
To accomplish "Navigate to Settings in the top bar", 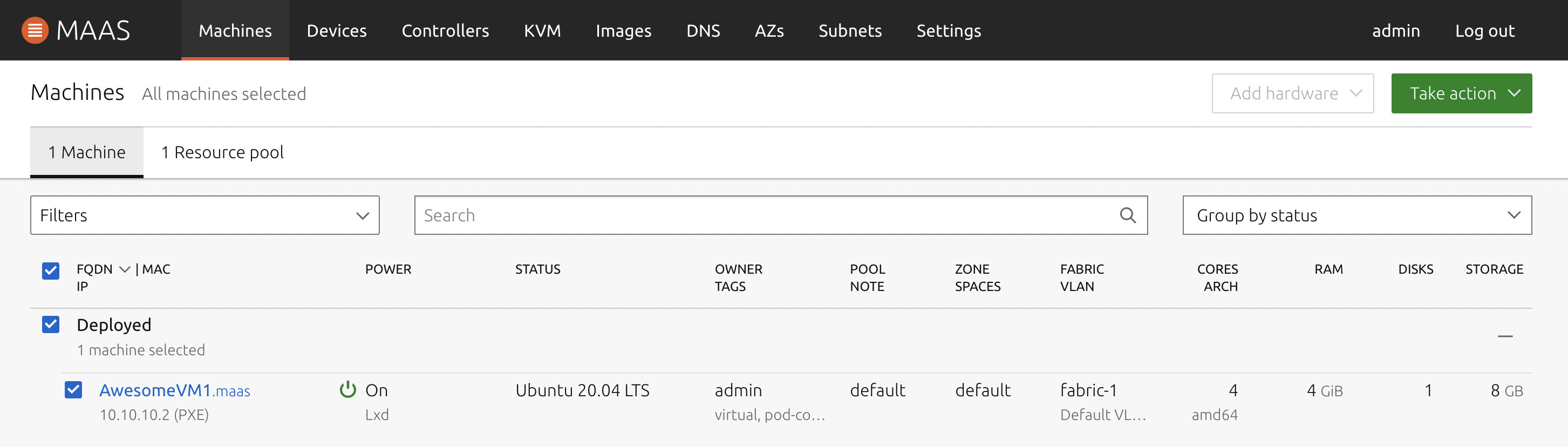I will [949, 30].
